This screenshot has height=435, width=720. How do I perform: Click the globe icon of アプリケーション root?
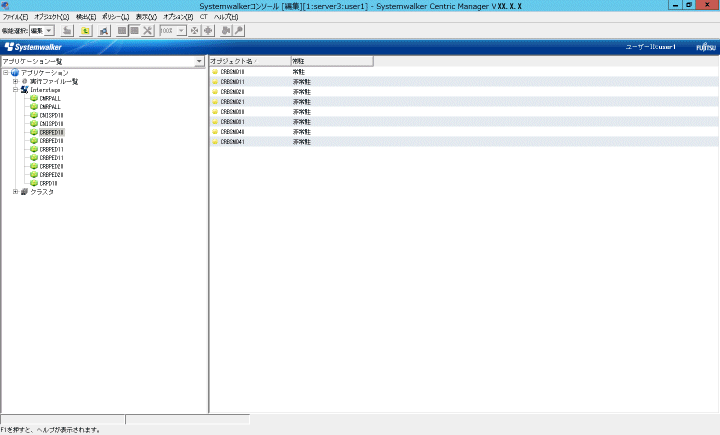tap(15, 72)
